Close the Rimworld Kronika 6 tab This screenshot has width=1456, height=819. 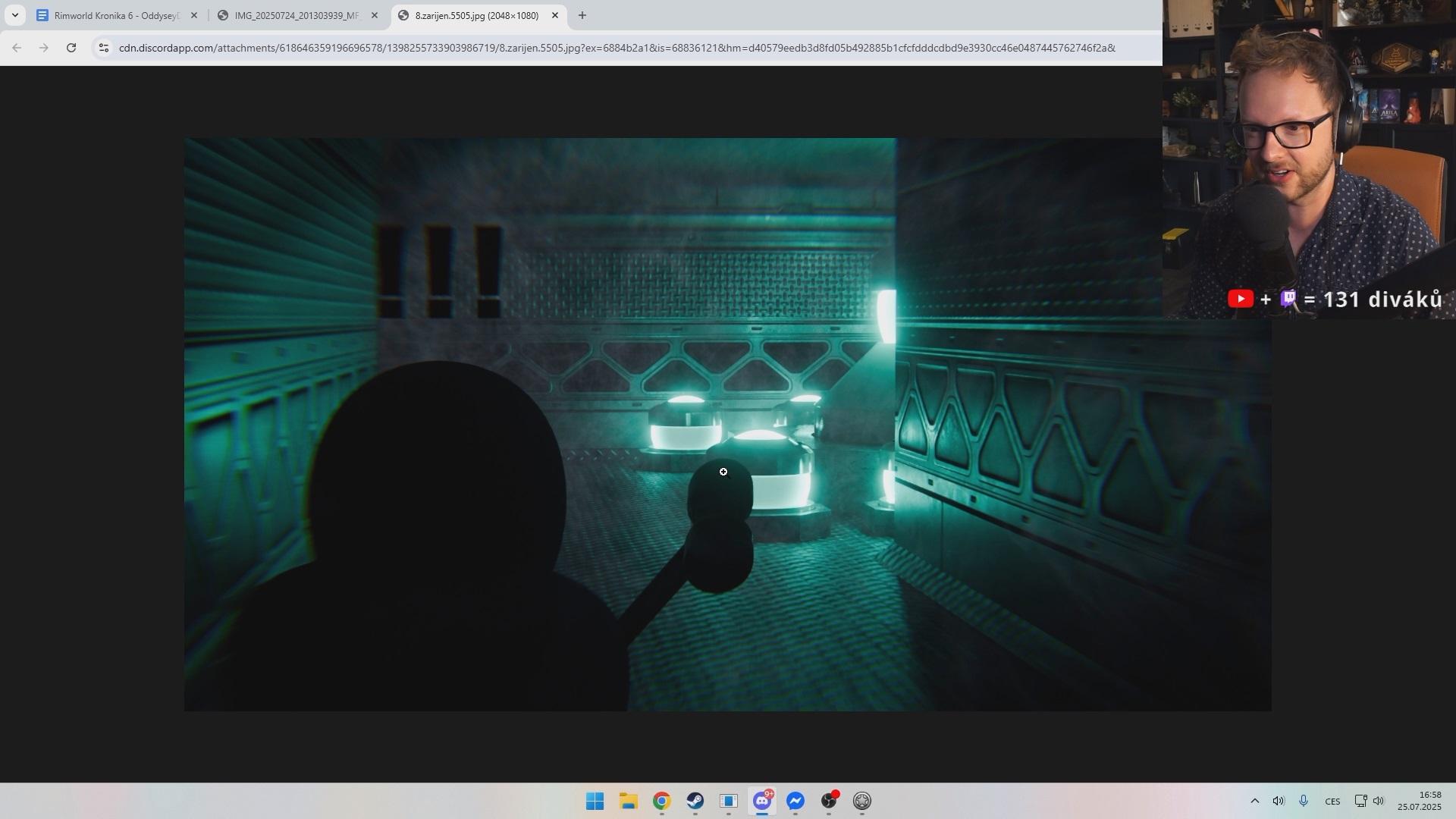click(x=193, y=15)
